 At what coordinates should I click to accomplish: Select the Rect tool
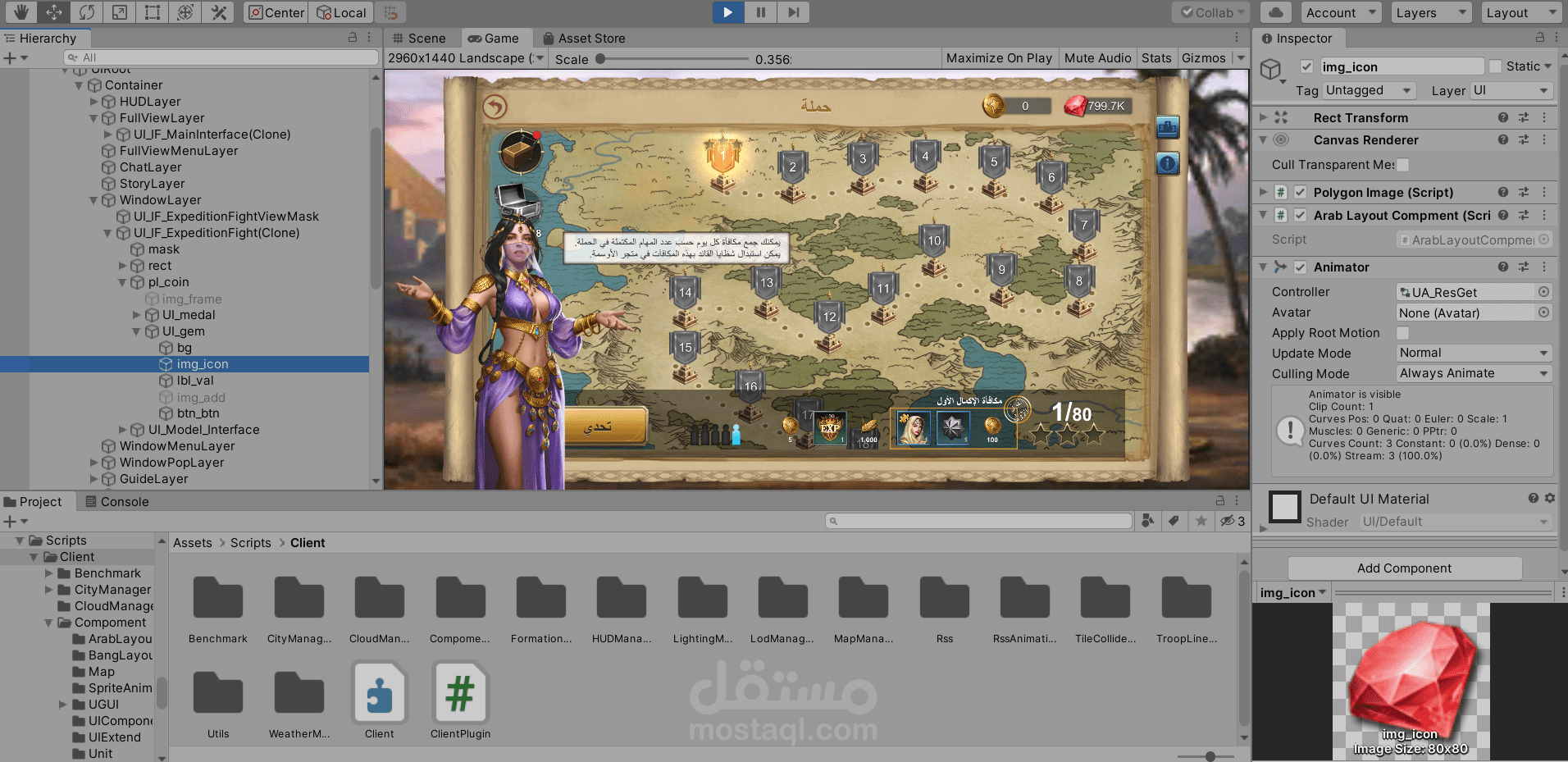tap(153, 12)
